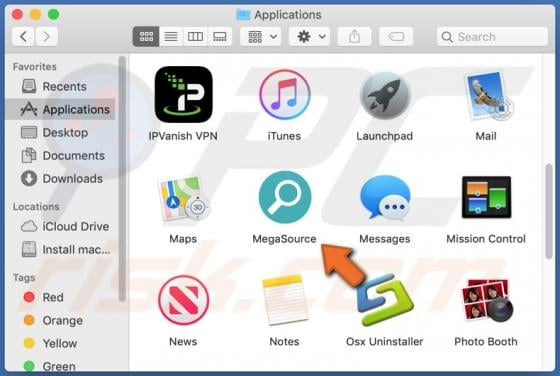560x376 pixels.
Task: Click the Applications folder title icon
Action: [x=243, y=15]
